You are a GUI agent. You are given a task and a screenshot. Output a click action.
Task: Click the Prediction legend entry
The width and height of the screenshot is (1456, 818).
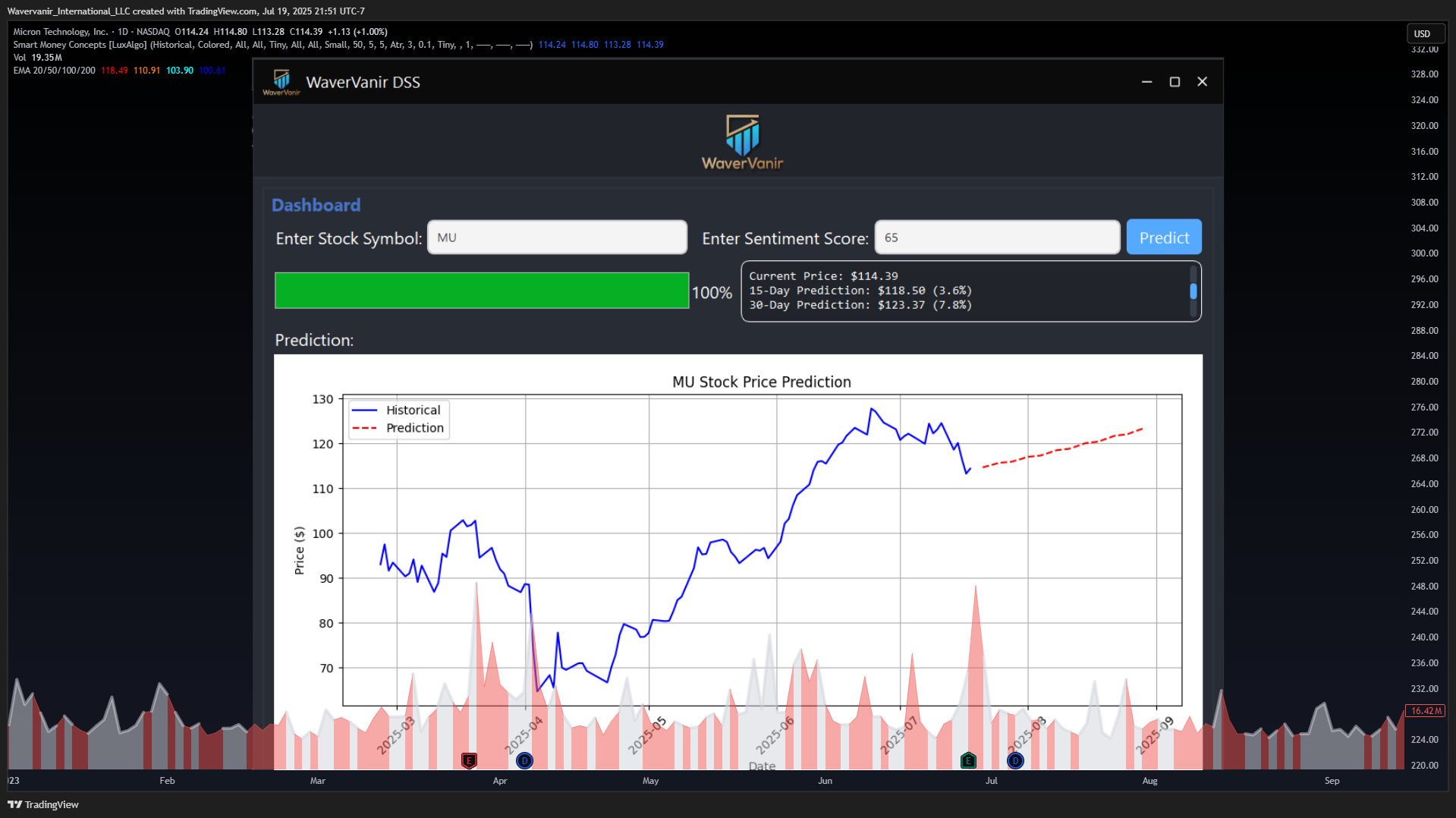click(398, 428)
